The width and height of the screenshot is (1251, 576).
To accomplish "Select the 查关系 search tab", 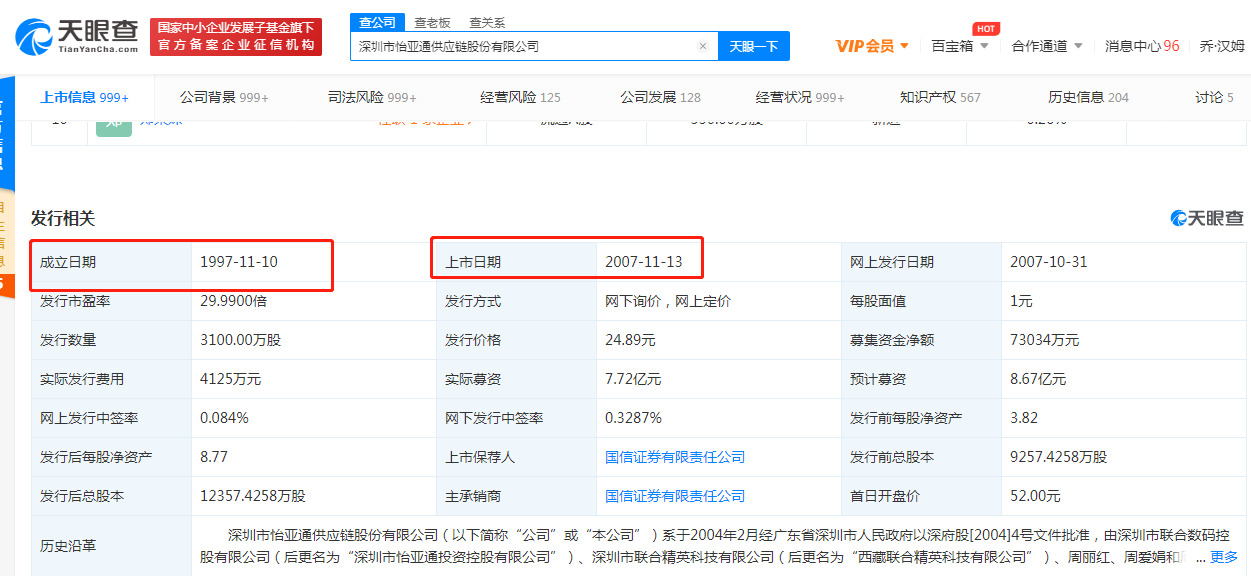I will [x=487, y=22].
